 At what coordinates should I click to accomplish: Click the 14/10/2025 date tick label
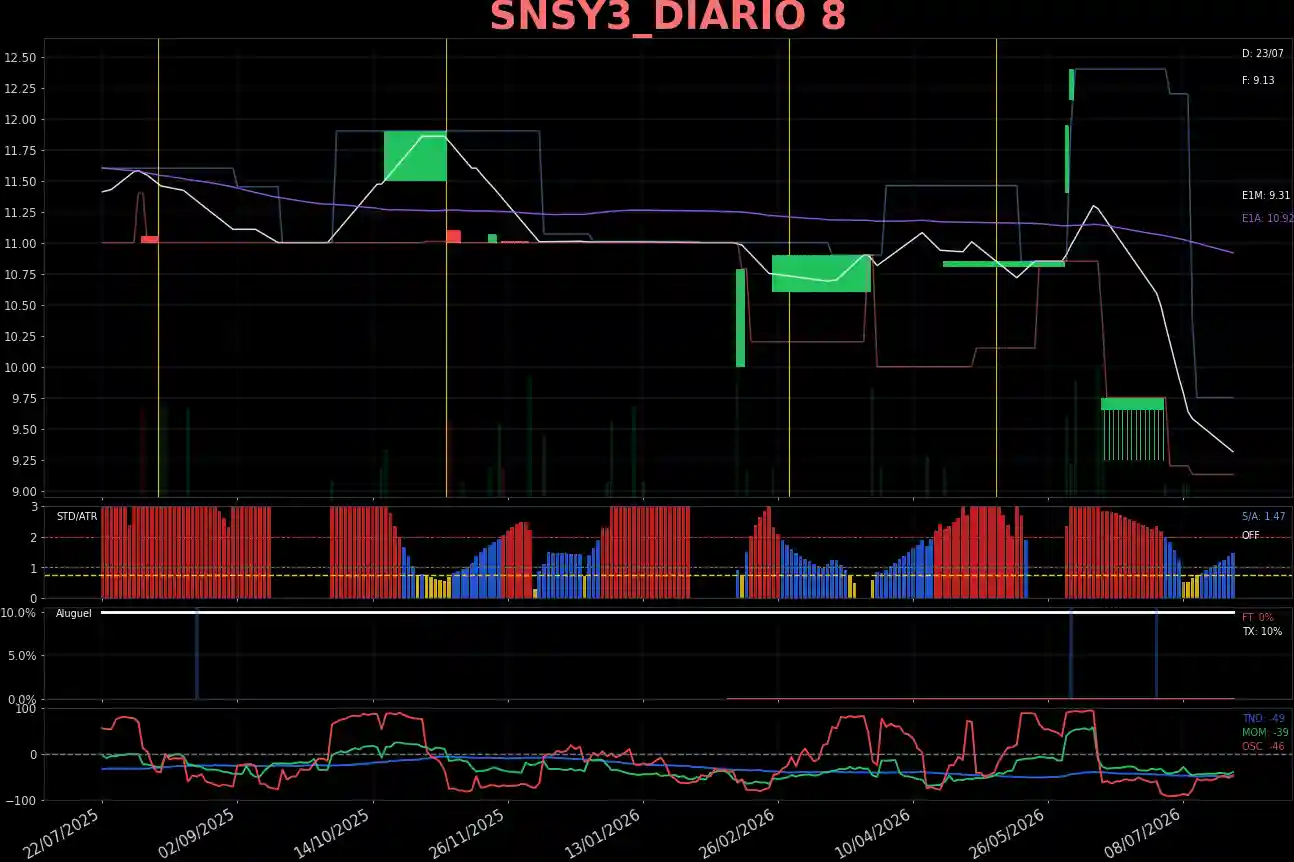pyautogui.click(x=333, y=833)
